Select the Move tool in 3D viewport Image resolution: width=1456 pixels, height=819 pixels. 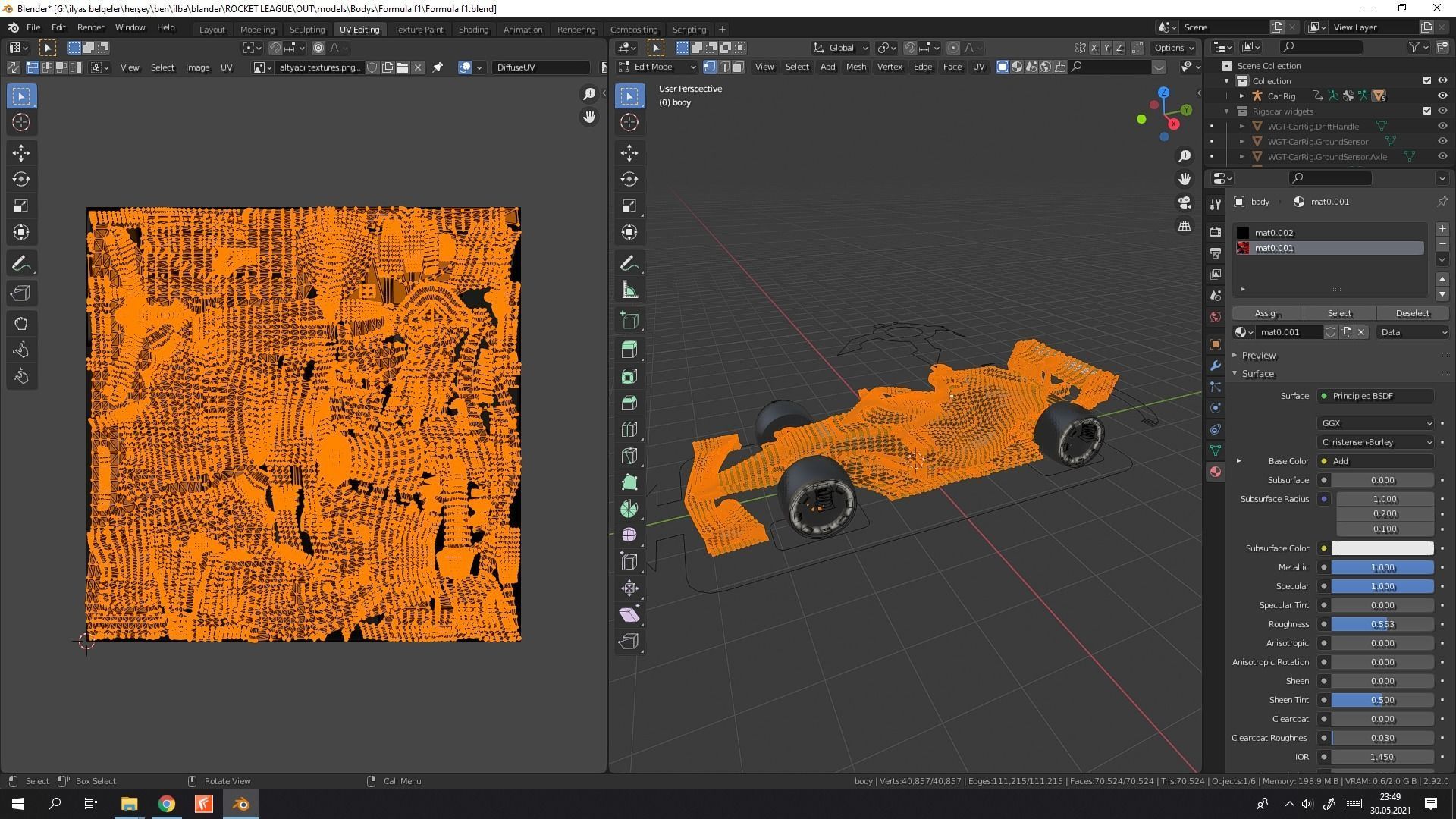click(629, 153)
